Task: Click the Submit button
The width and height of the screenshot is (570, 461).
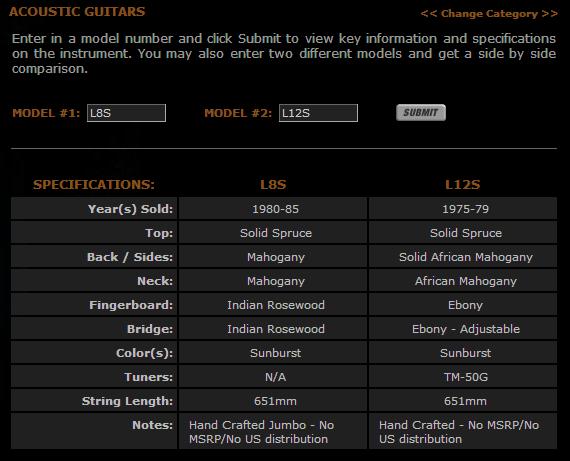Action: 421,113
